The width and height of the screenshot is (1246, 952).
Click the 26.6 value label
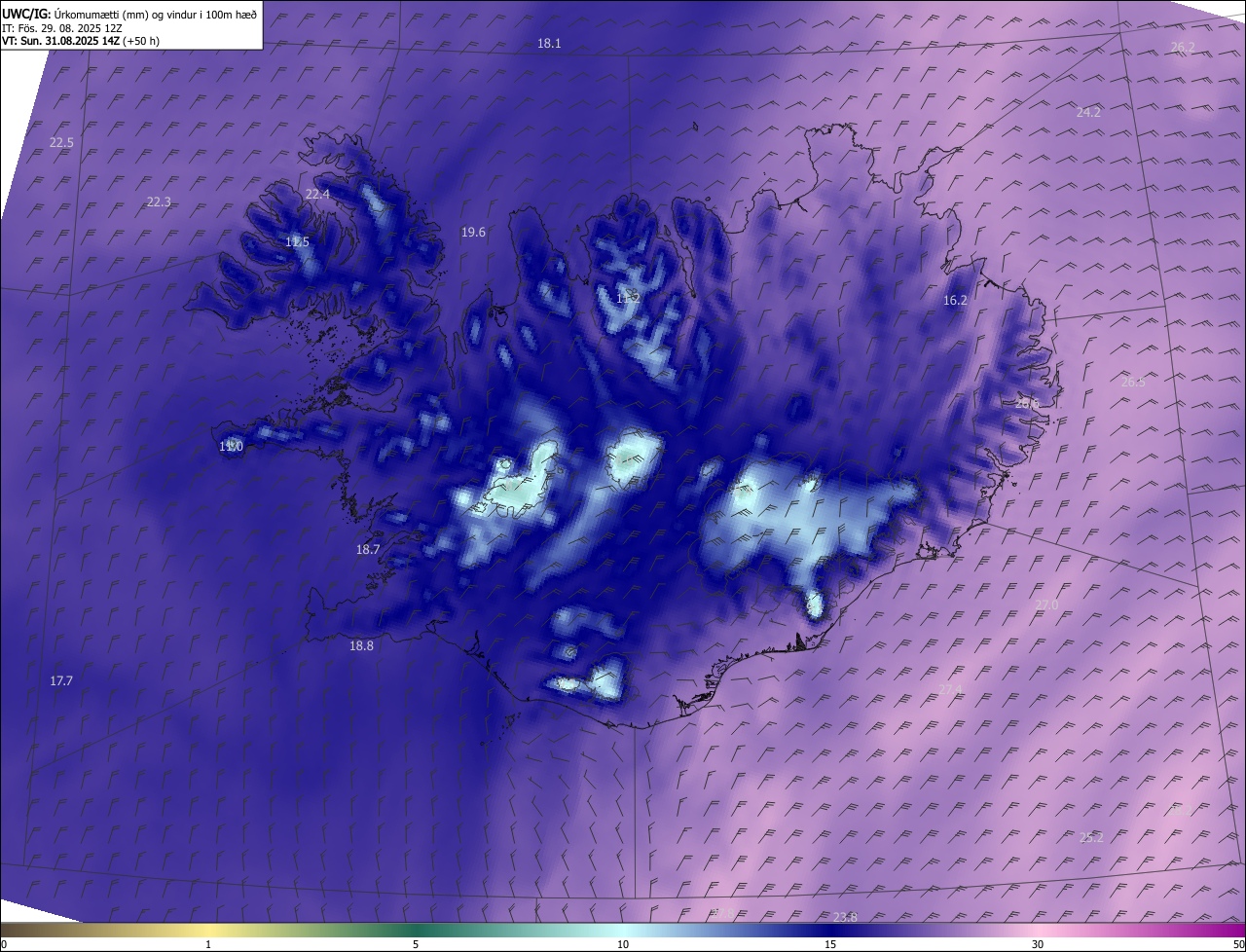click(x=1028, y=403)
